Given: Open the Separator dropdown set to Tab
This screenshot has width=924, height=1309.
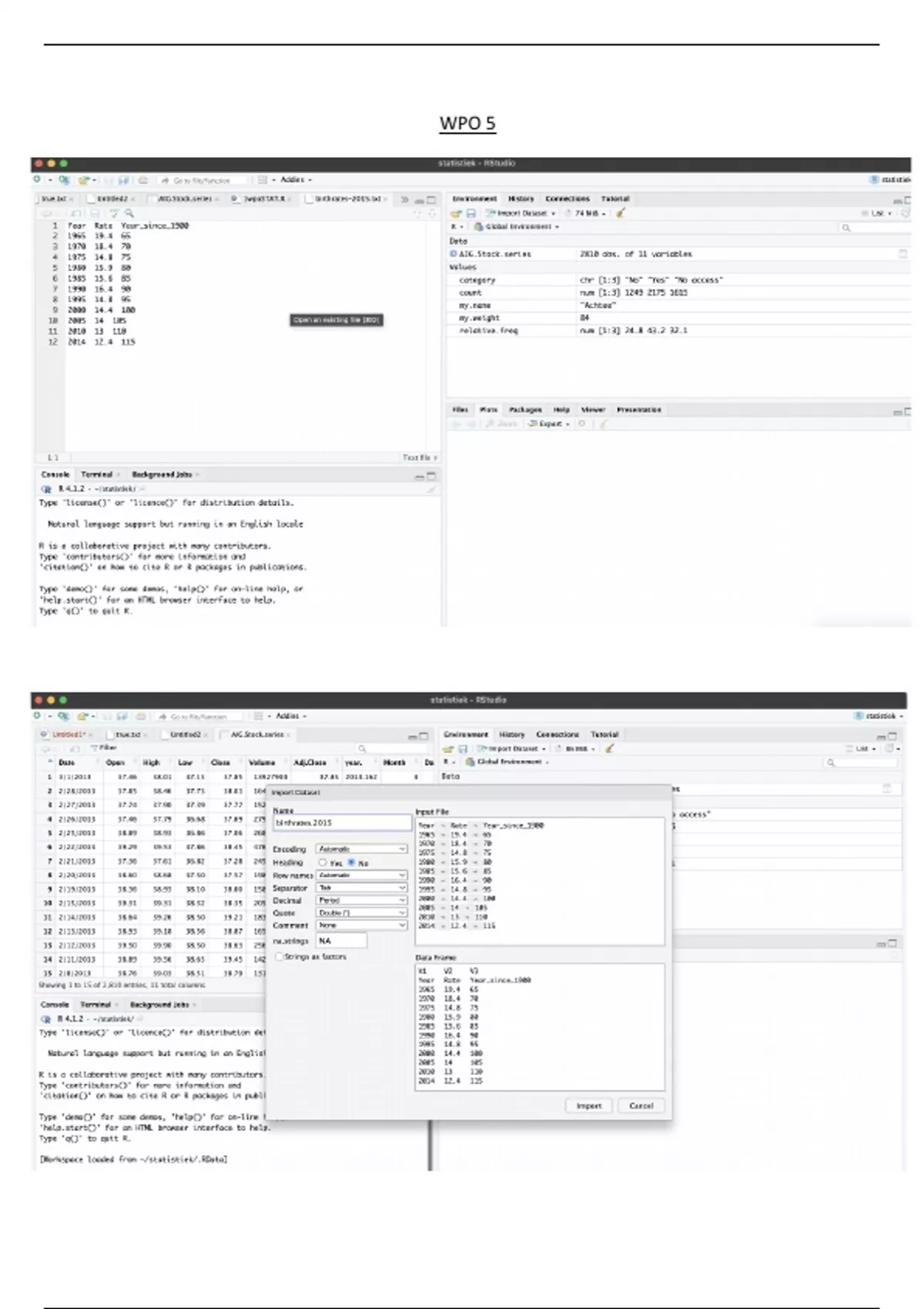Looking at the screenshot, I should [x=361, y=888].
